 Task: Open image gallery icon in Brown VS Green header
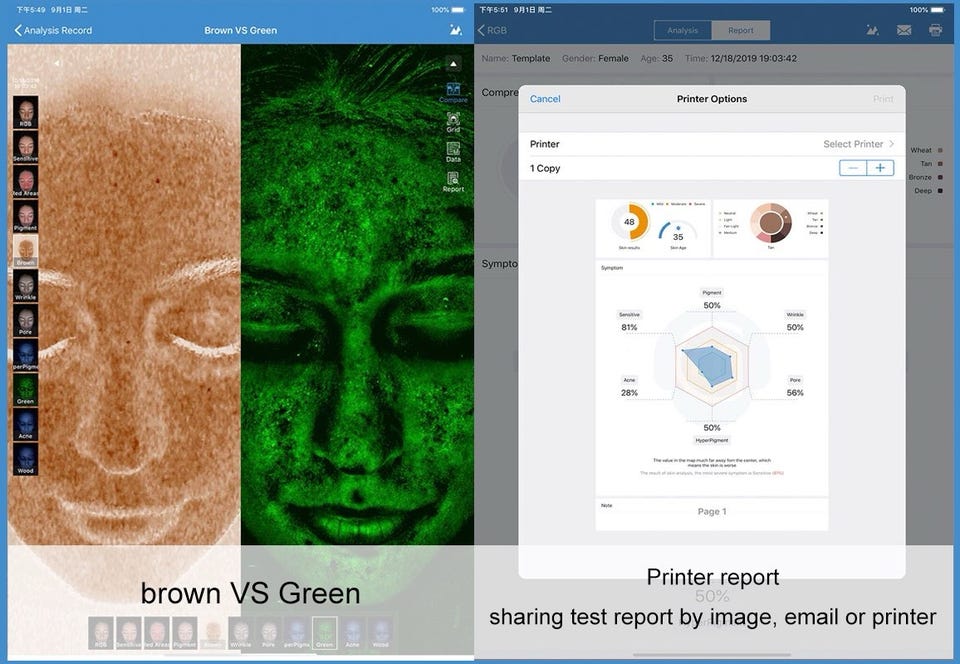456,30
